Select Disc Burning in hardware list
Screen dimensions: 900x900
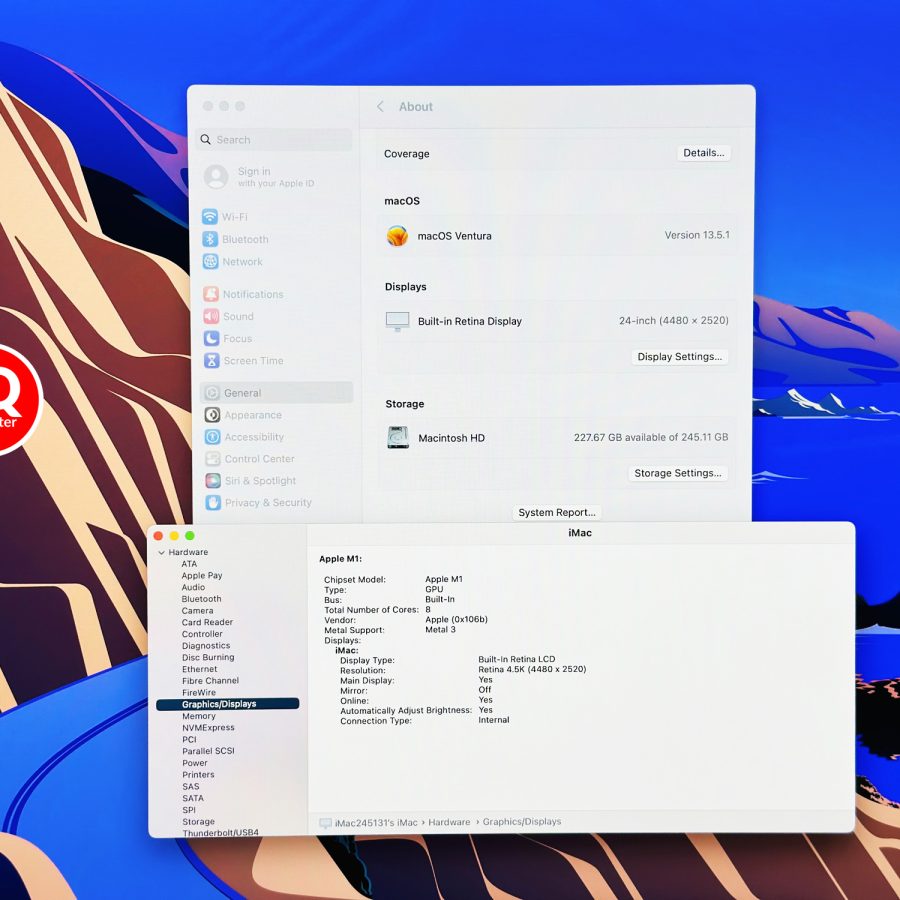click(208, 657)
